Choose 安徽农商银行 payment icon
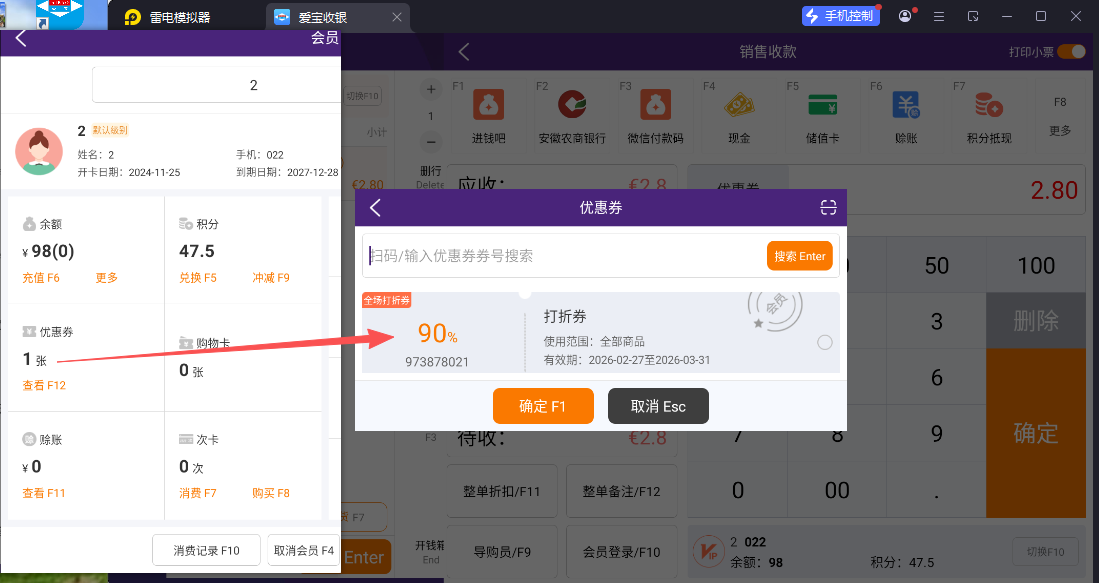This screenshot has height=583, width=1099. pos(572,106)
